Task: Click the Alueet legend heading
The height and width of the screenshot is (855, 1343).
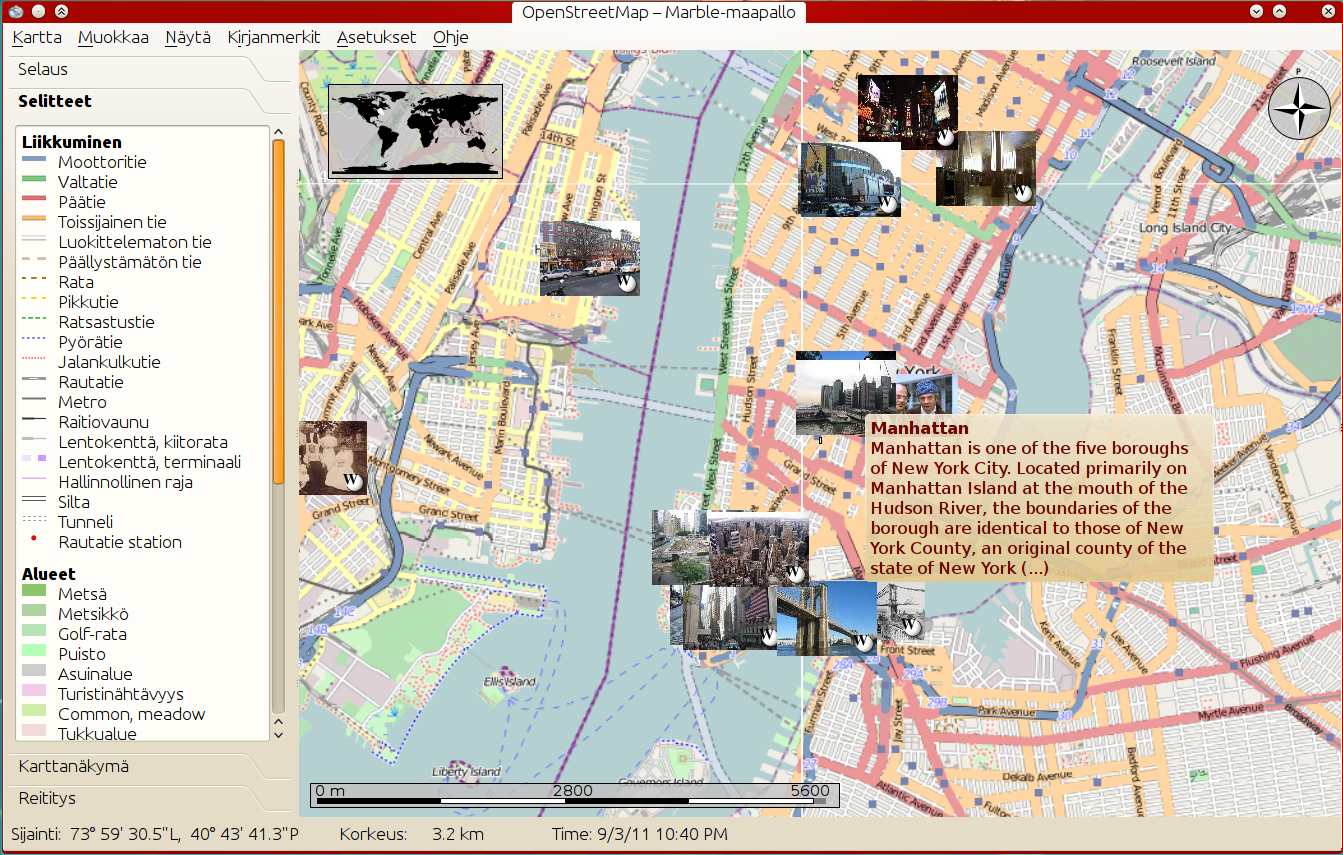Action: pos(49,574)
